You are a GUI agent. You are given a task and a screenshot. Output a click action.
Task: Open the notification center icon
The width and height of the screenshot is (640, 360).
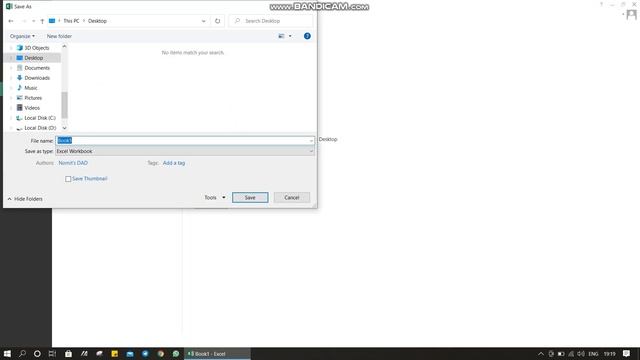point(627,353)
